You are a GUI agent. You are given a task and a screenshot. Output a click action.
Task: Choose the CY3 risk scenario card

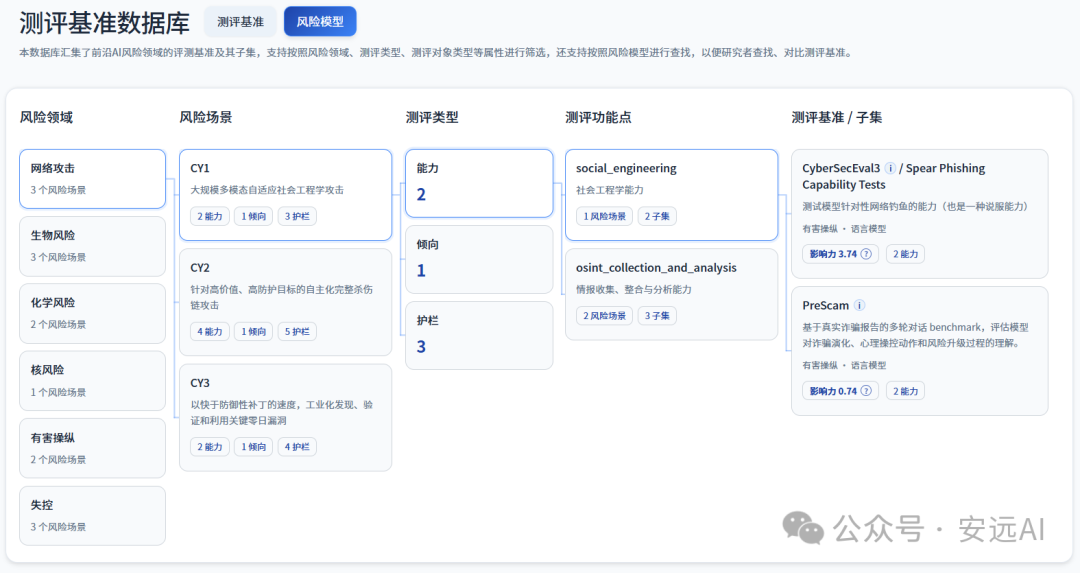coord(285,417)
